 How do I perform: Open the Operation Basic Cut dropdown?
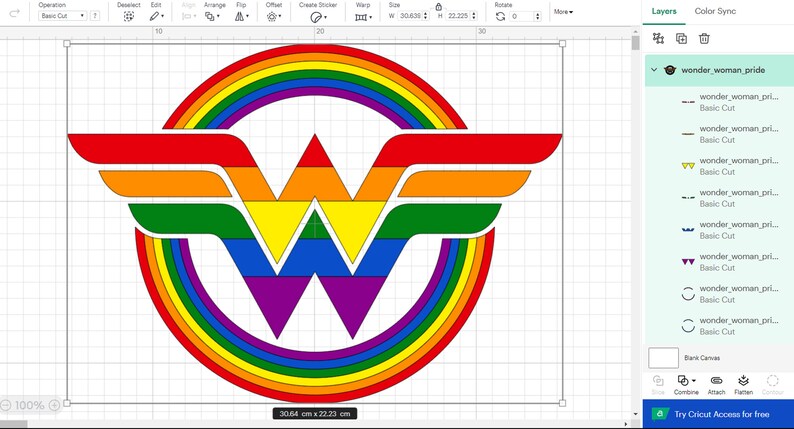(62, 16)
